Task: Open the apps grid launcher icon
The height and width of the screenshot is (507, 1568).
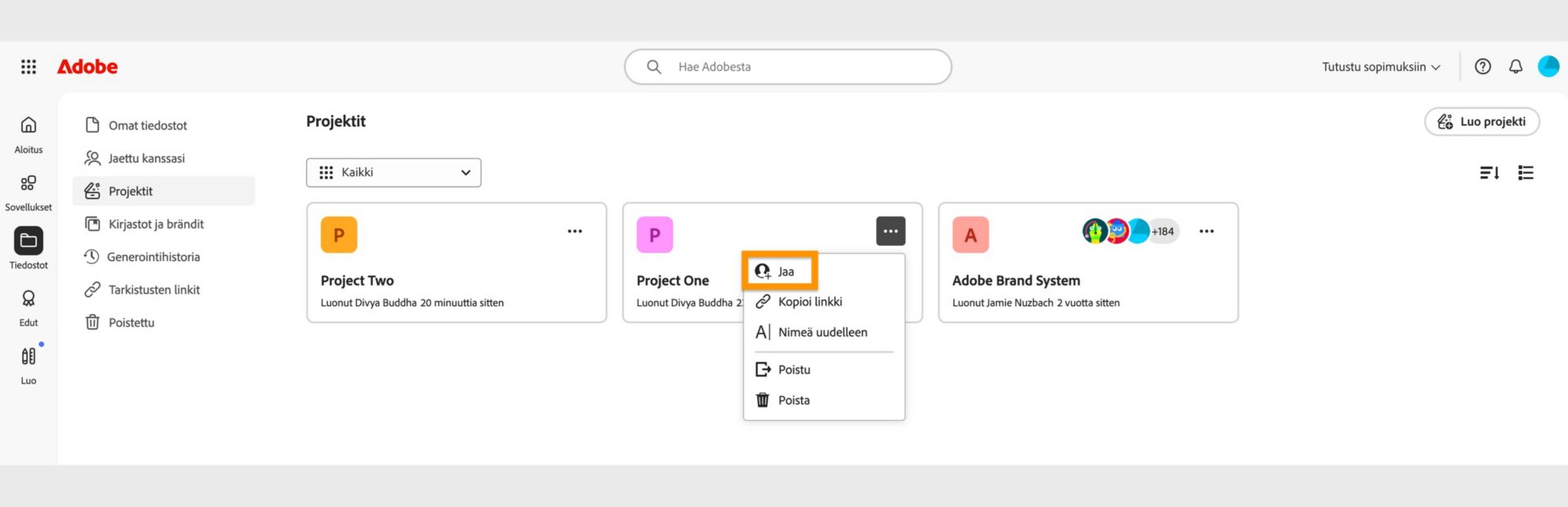Action: [29, 67]
